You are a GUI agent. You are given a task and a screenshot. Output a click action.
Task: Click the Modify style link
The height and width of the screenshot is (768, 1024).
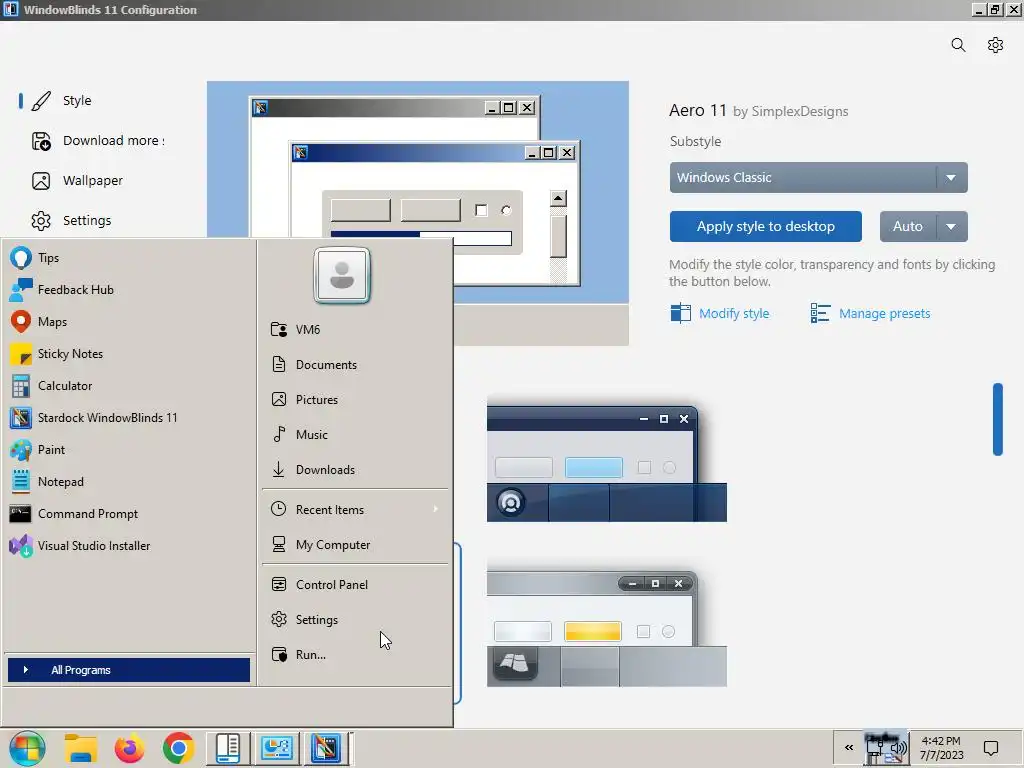pyautogui.click(x=734, y=313)
